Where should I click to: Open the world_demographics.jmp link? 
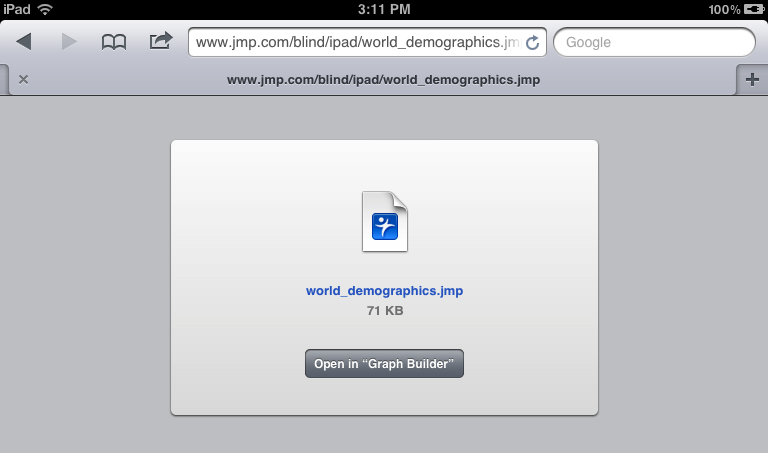click(384, 291)
